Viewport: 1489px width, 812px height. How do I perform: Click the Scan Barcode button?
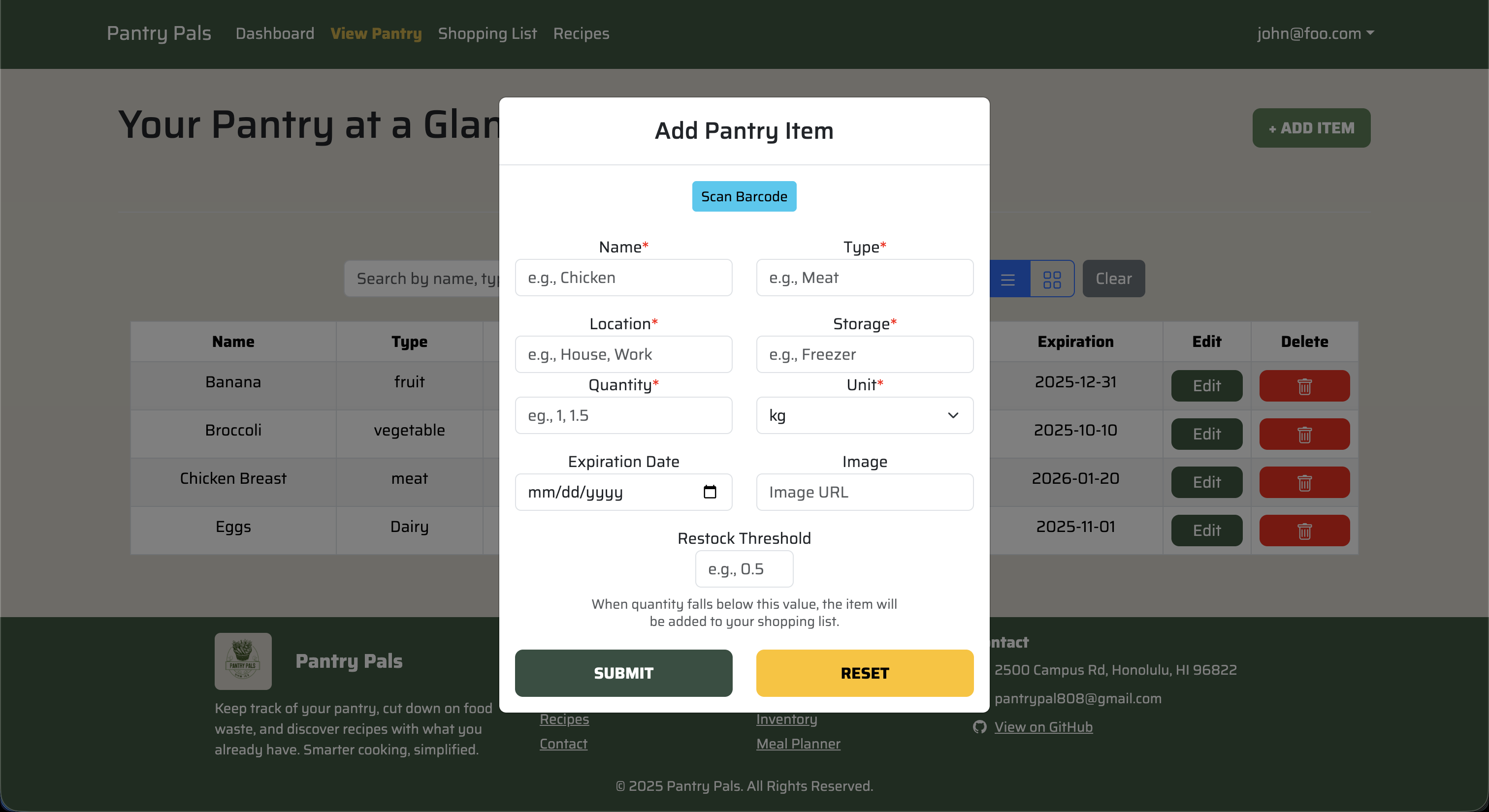coord(744,196)
